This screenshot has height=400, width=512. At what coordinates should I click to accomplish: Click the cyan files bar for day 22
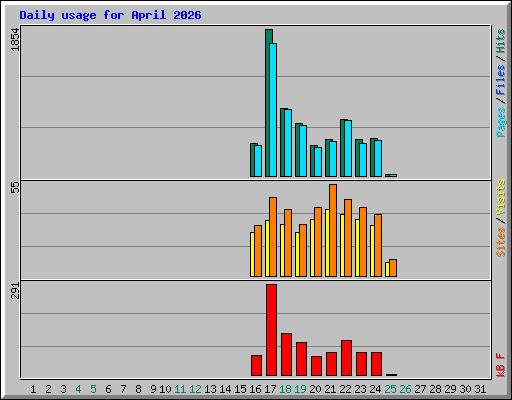coord(348,149)
